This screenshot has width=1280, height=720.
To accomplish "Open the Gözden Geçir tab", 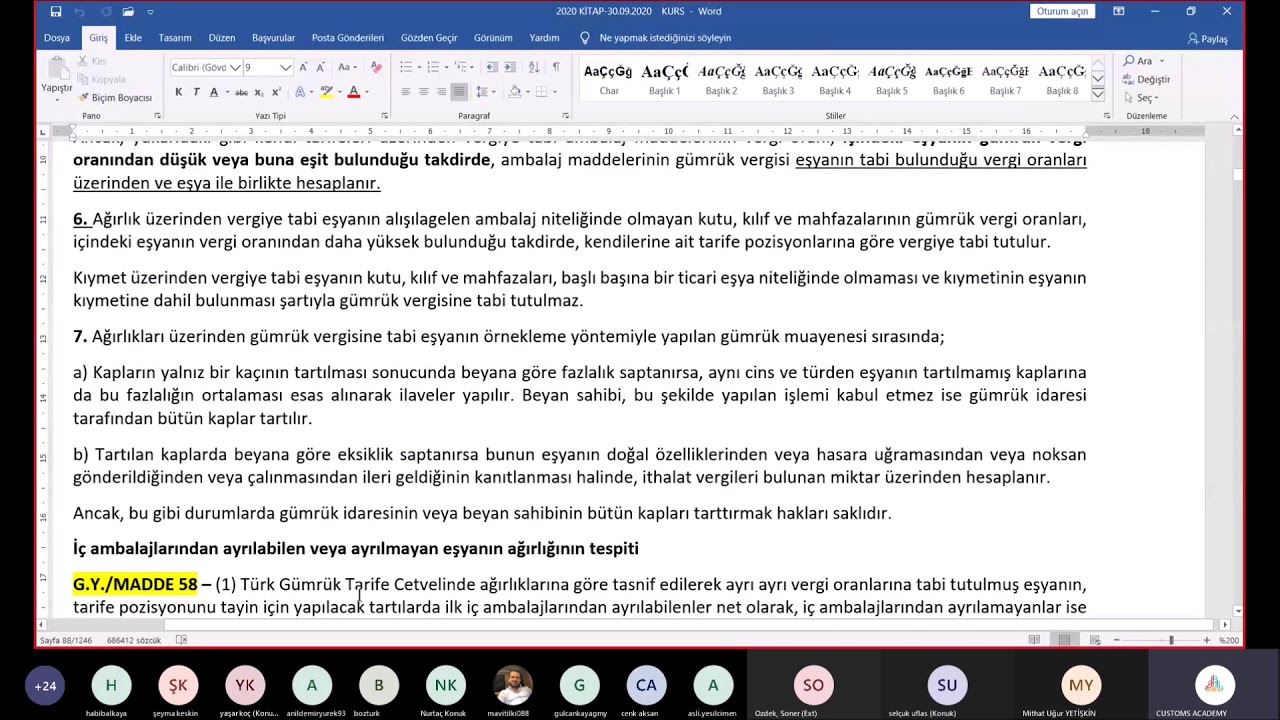I will (429, 38).
